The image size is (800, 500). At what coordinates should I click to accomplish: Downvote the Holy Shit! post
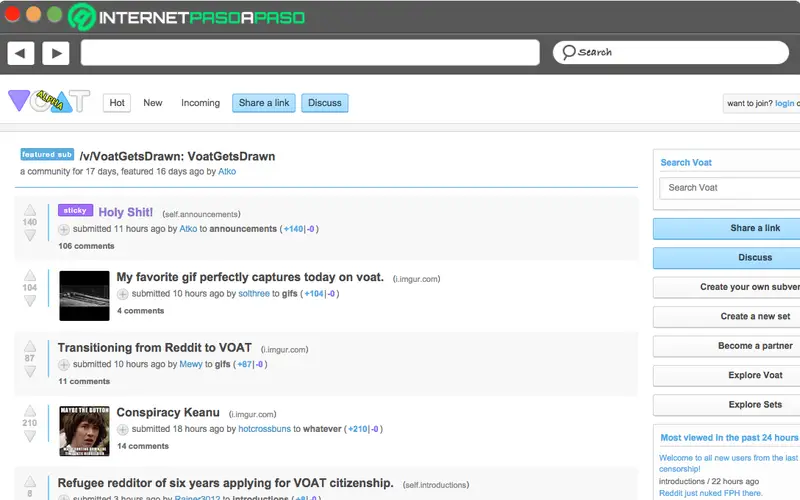pos(30,235)
